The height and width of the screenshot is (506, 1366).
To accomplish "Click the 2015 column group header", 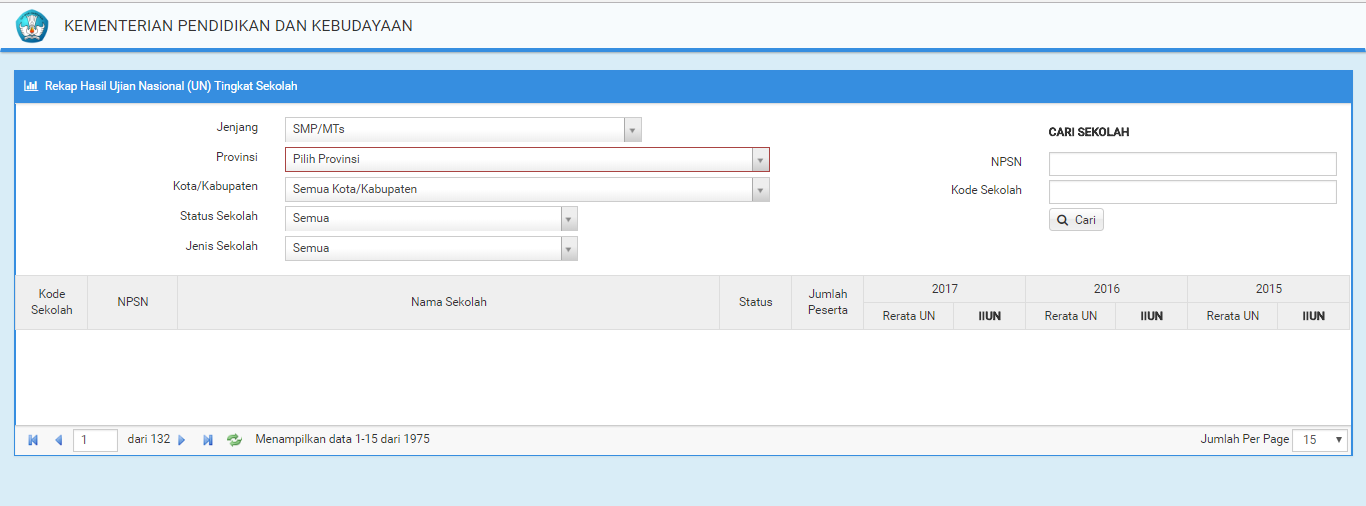I will (x=1269, y=289).
